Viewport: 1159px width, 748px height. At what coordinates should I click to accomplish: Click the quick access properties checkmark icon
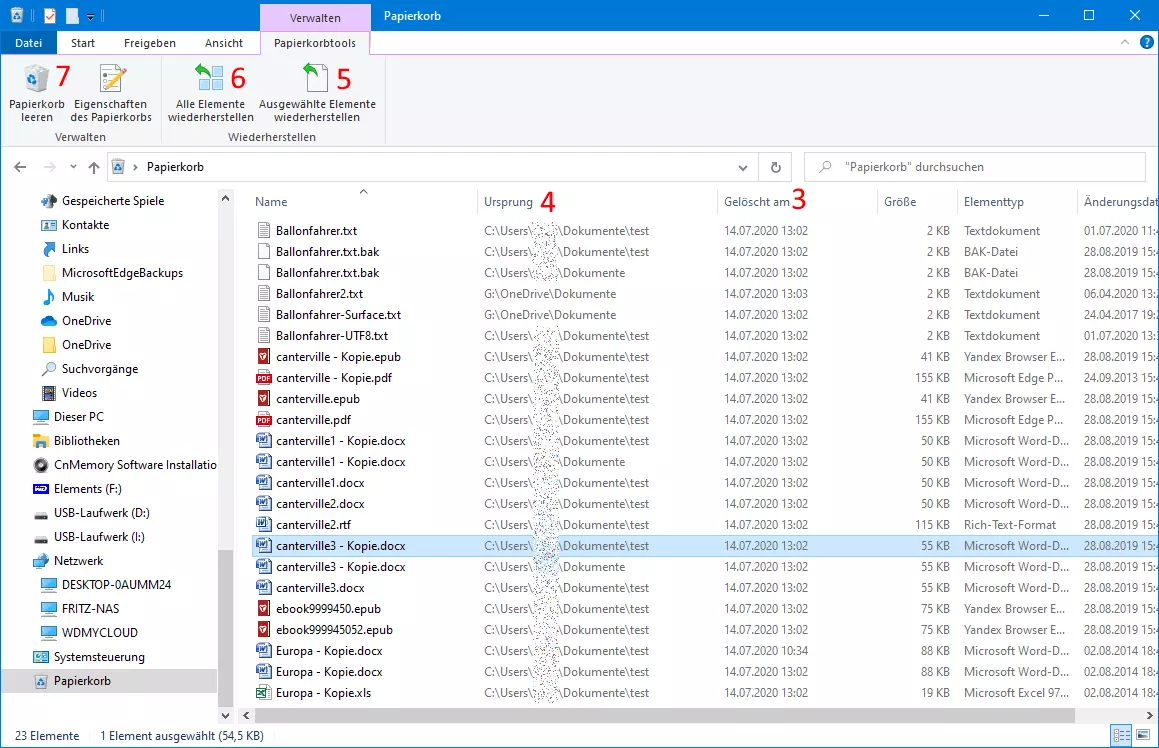point(50,16)
